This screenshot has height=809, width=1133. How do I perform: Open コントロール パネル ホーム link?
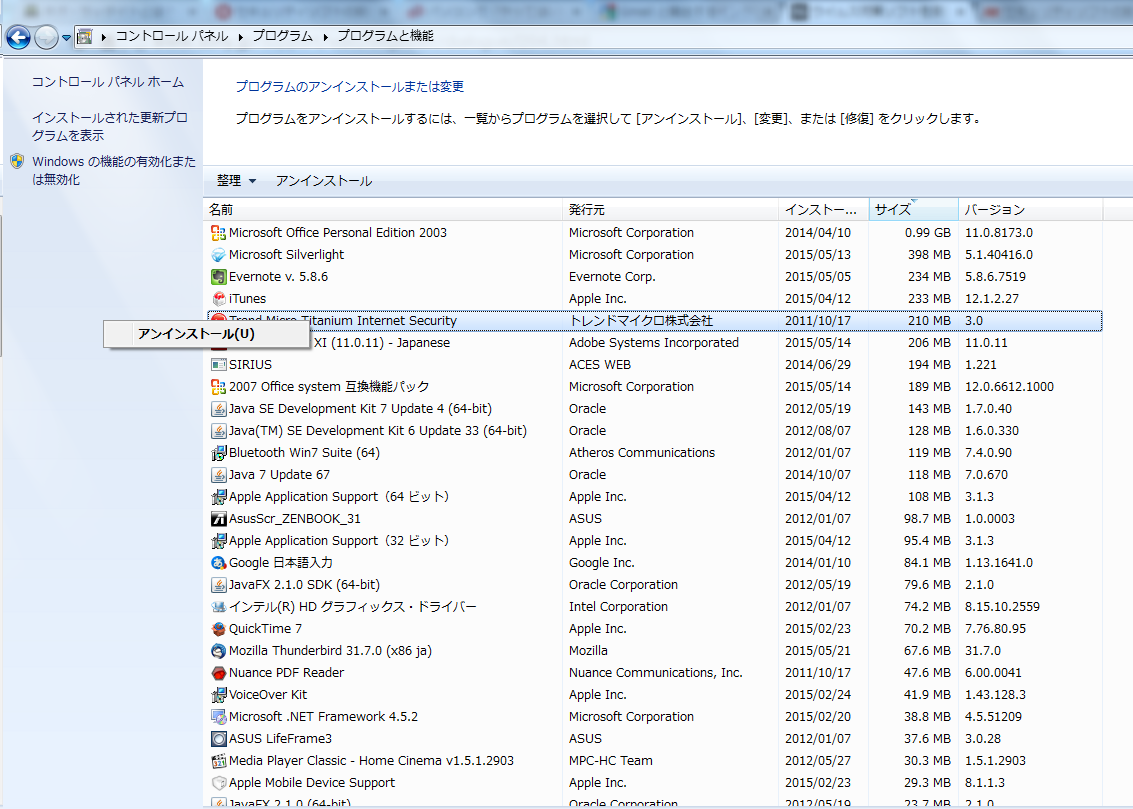108,82
